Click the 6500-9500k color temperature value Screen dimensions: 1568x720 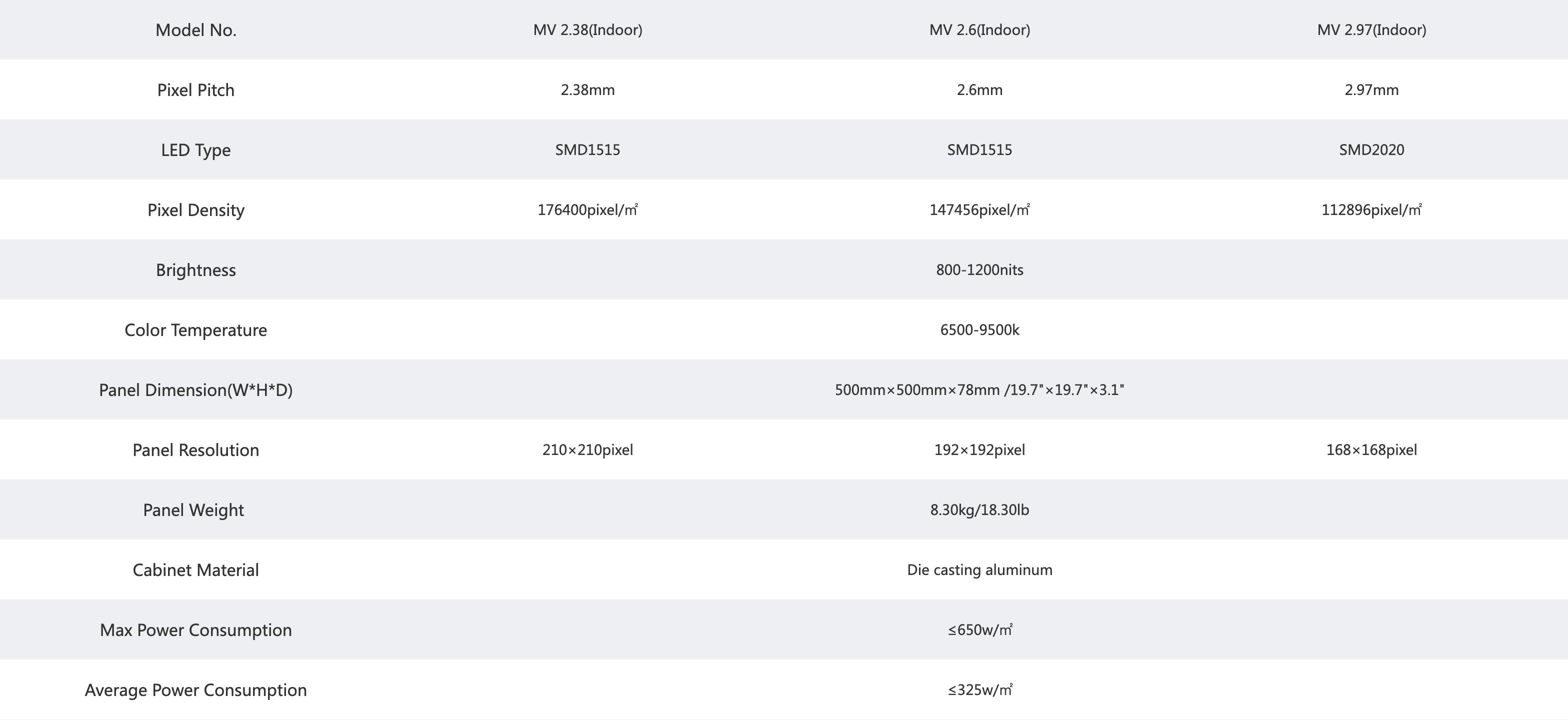(979, 330)
